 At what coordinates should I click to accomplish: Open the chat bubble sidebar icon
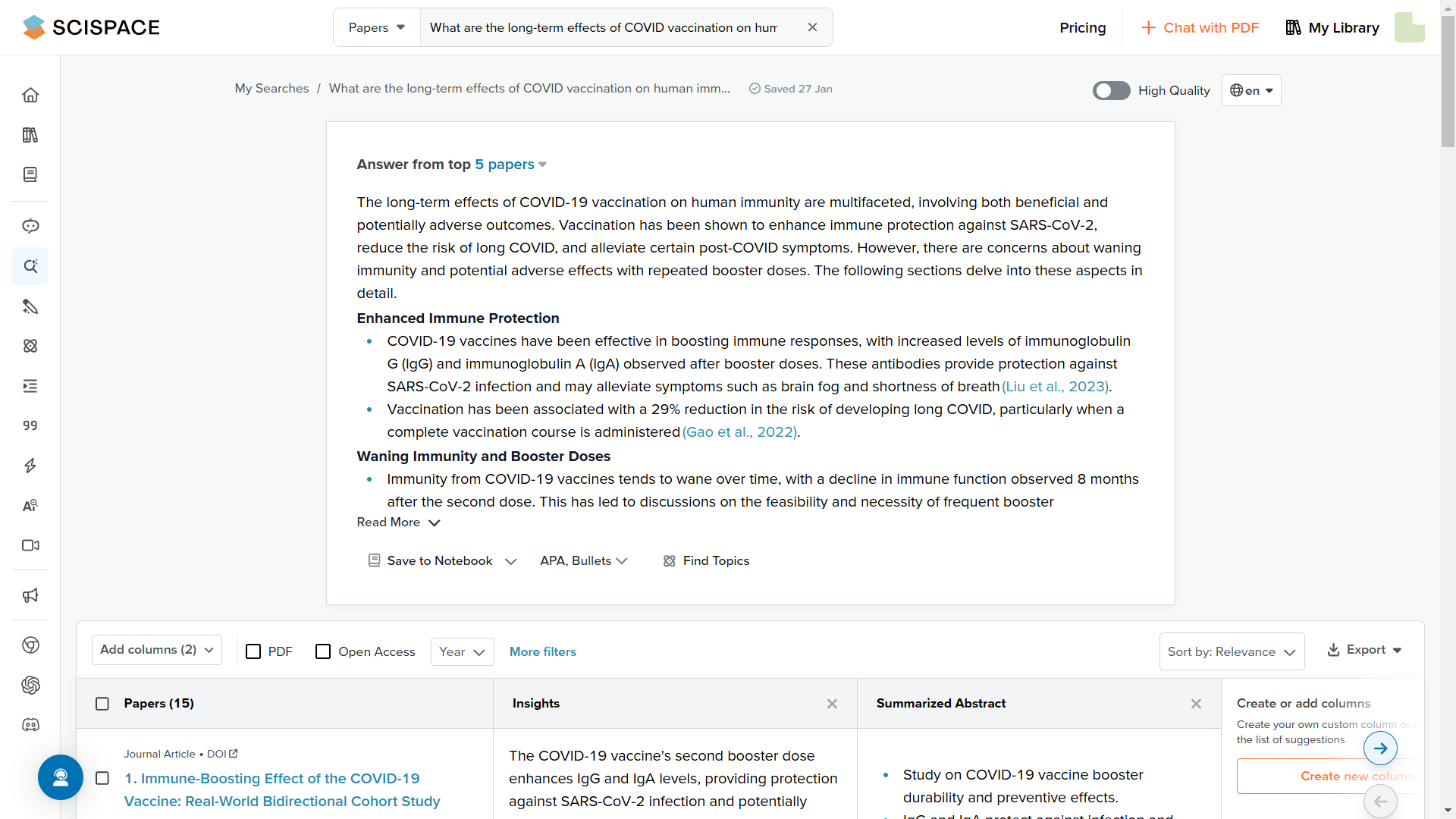[30, 226]
